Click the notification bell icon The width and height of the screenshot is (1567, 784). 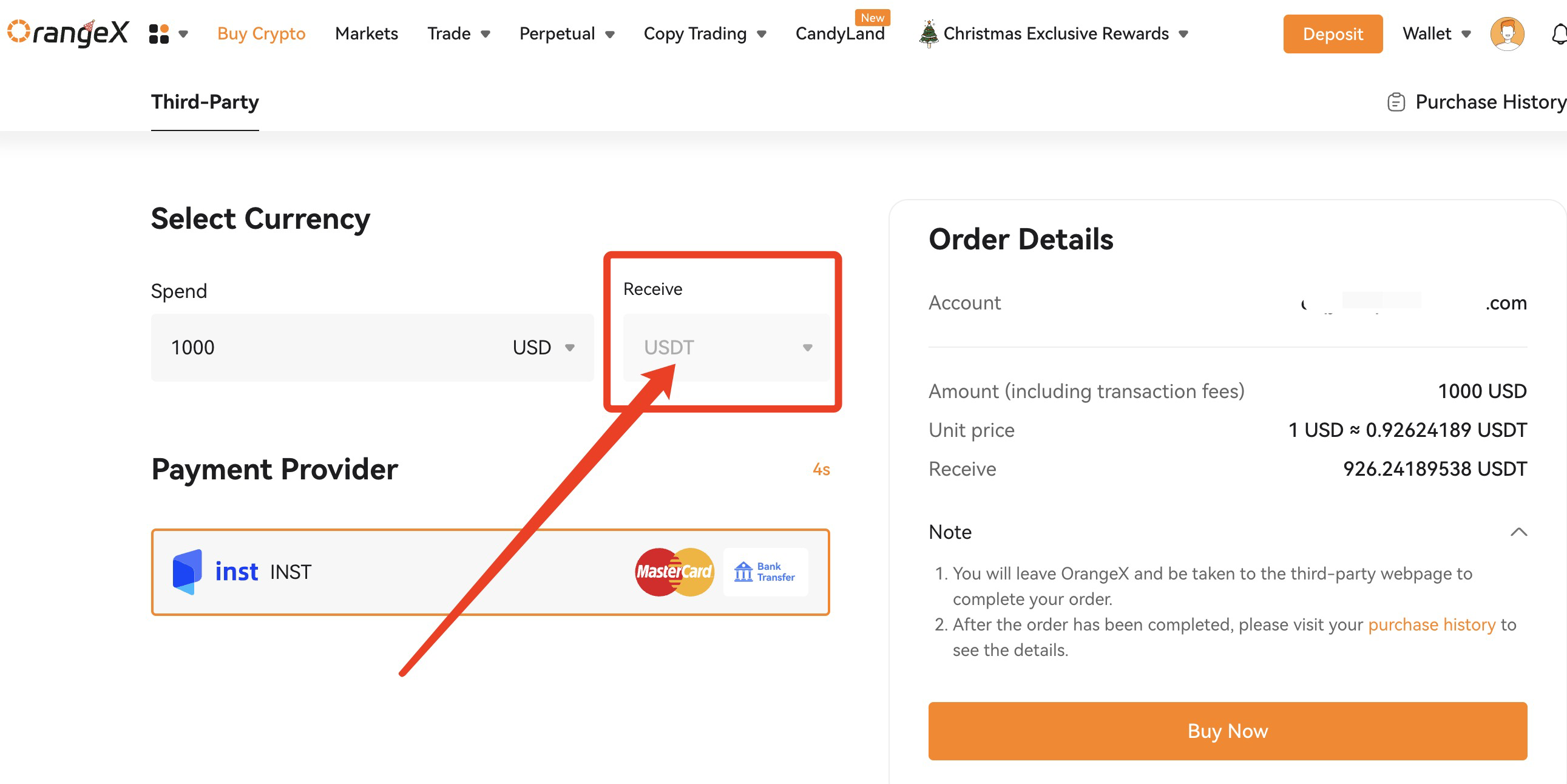[1559, 33]
